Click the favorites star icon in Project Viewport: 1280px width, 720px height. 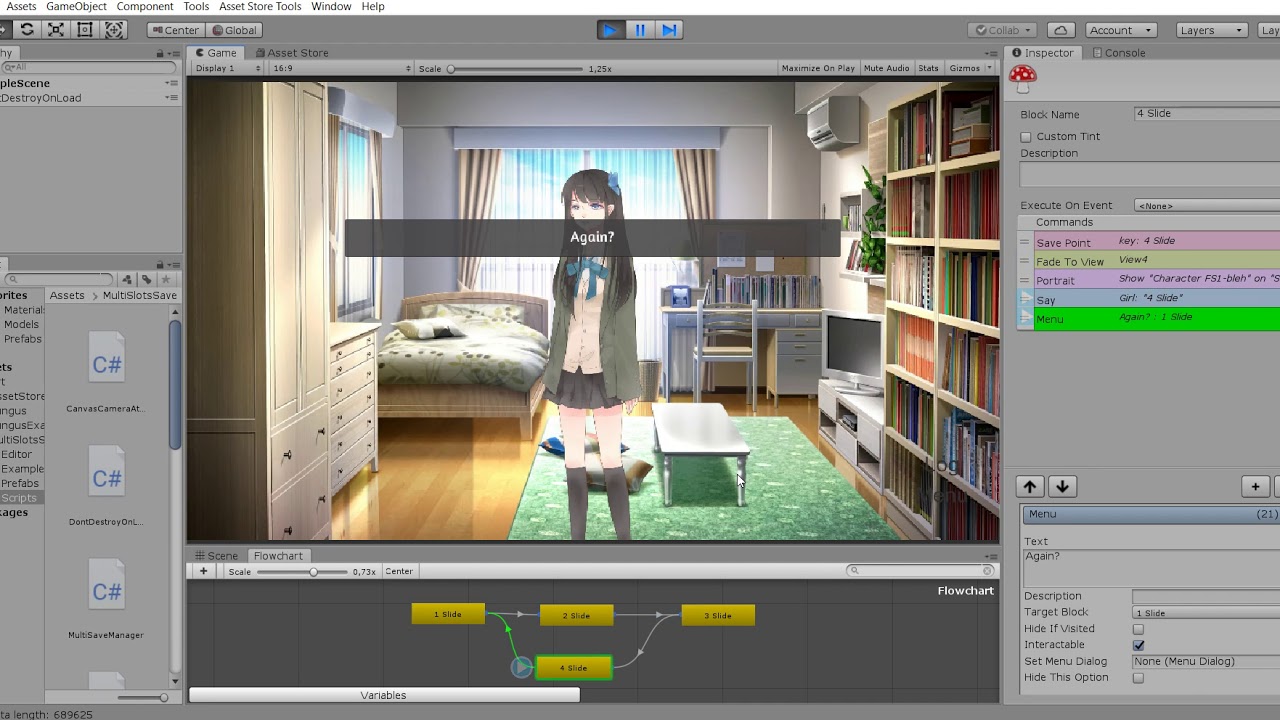[166, 279]
